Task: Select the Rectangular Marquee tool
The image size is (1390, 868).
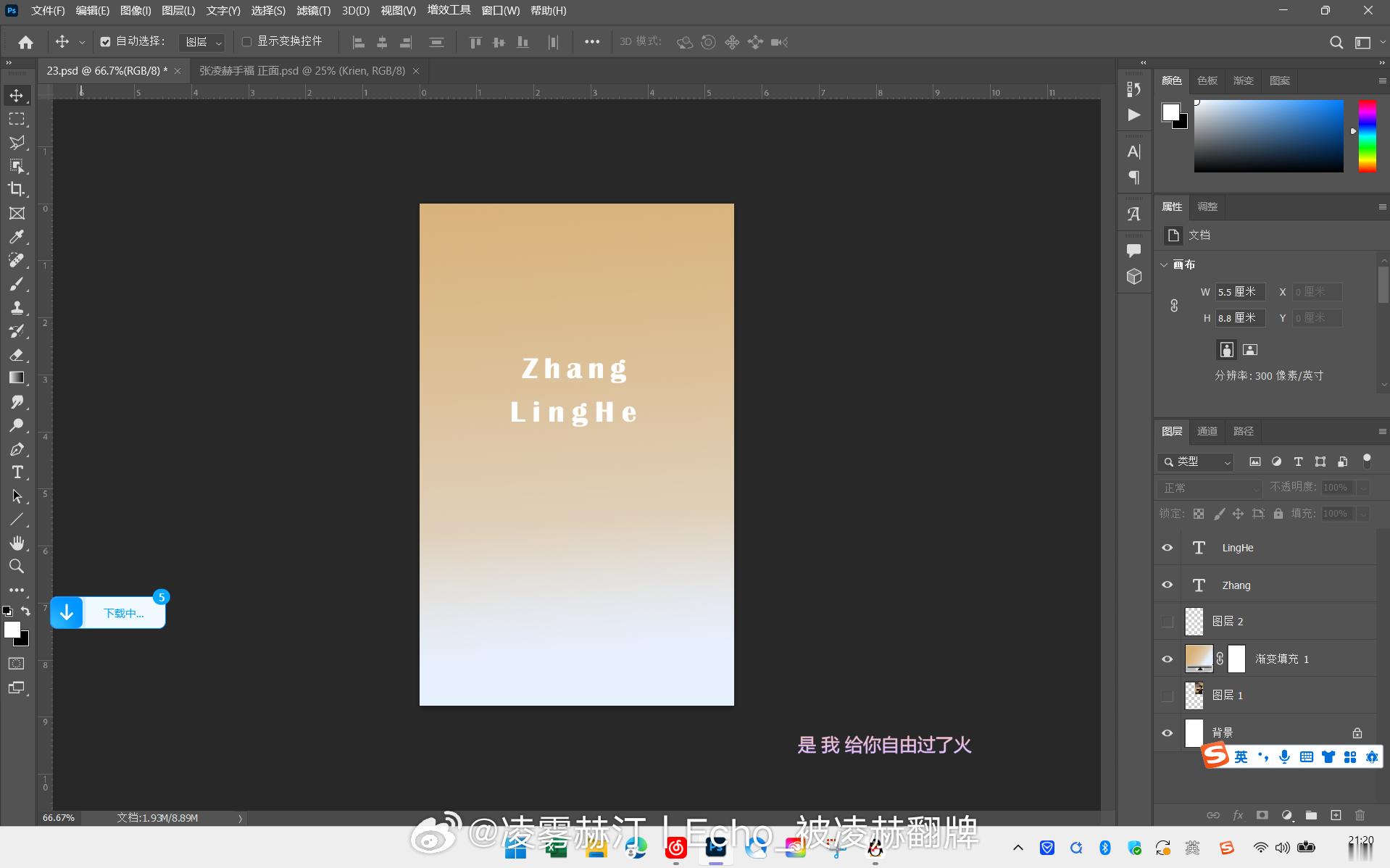Action: click(x=17, y=119)
